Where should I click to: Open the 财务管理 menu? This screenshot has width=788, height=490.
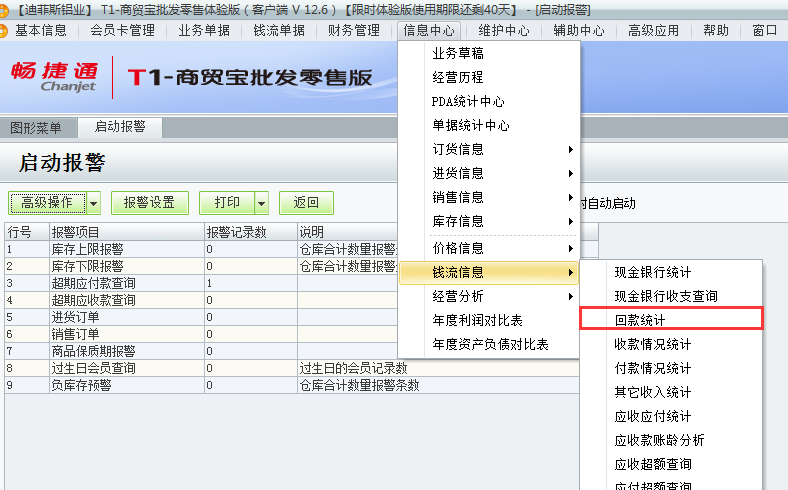click(354, 31)
